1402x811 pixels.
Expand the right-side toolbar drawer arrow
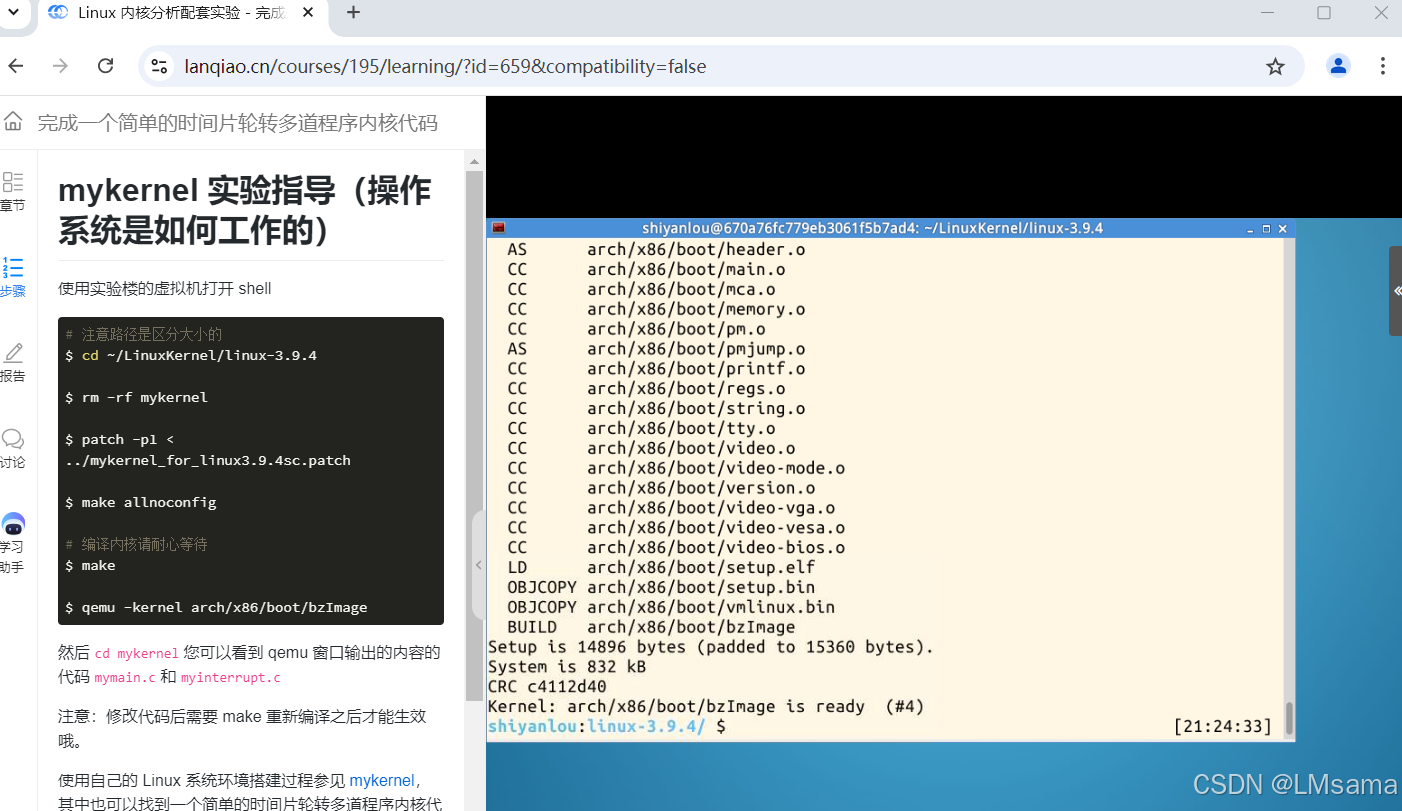[x=1396, y=291]
